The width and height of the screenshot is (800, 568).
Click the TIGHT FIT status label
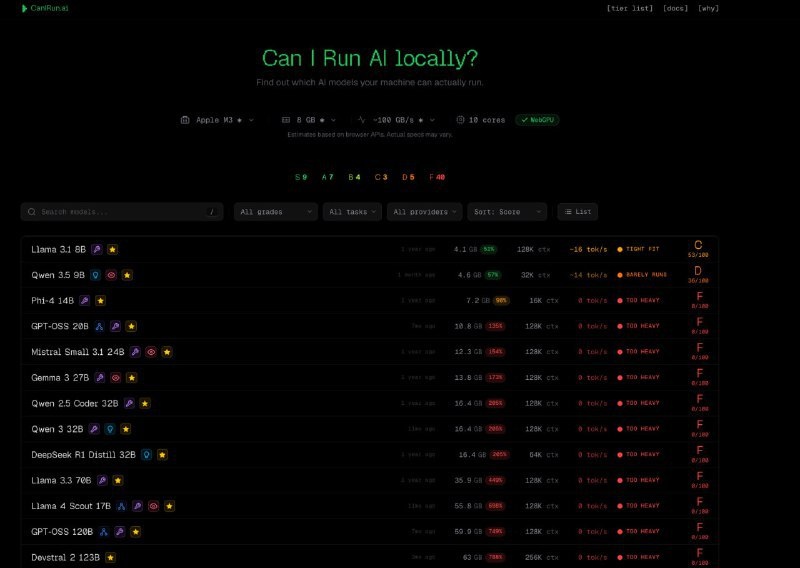[x=638, y=249]
